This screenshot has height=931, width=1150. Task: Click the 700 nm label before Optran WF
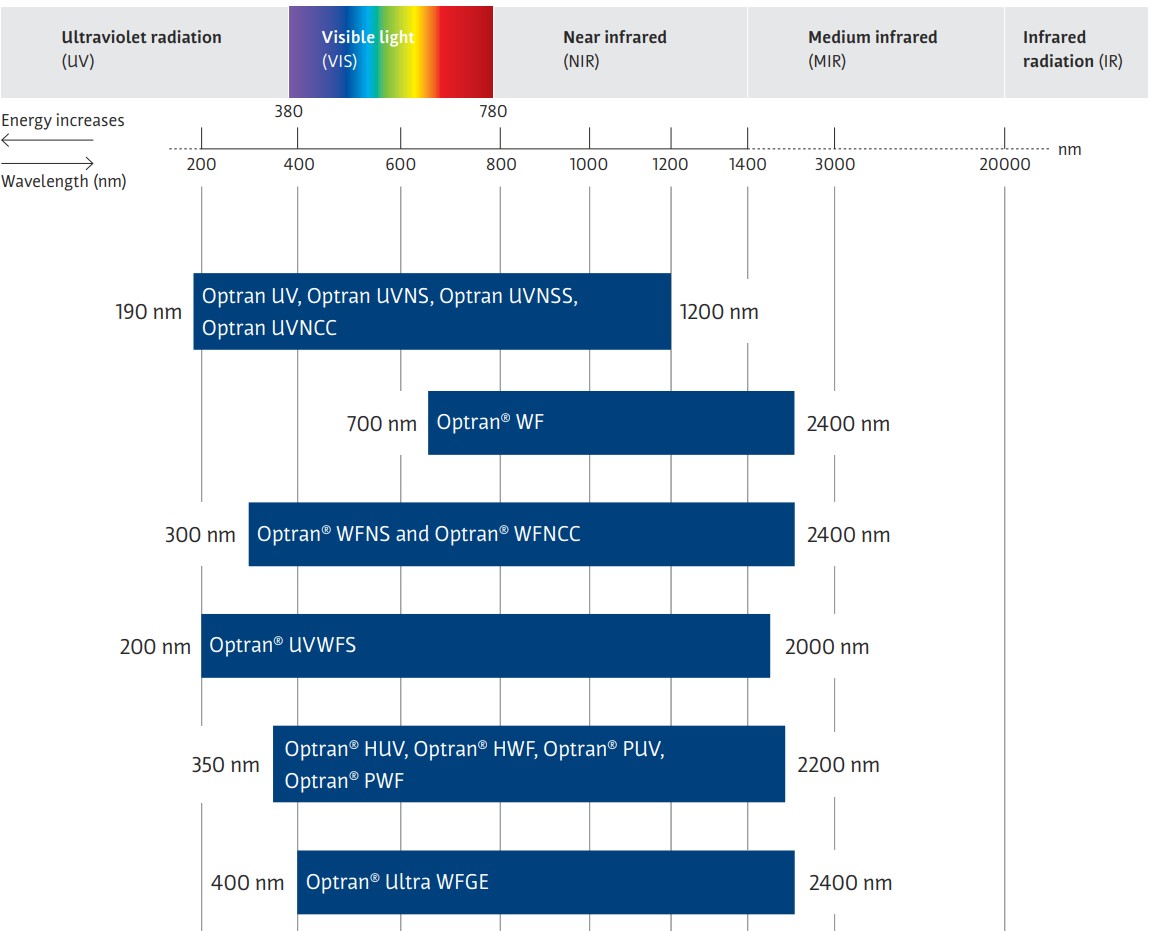[381, 424]
